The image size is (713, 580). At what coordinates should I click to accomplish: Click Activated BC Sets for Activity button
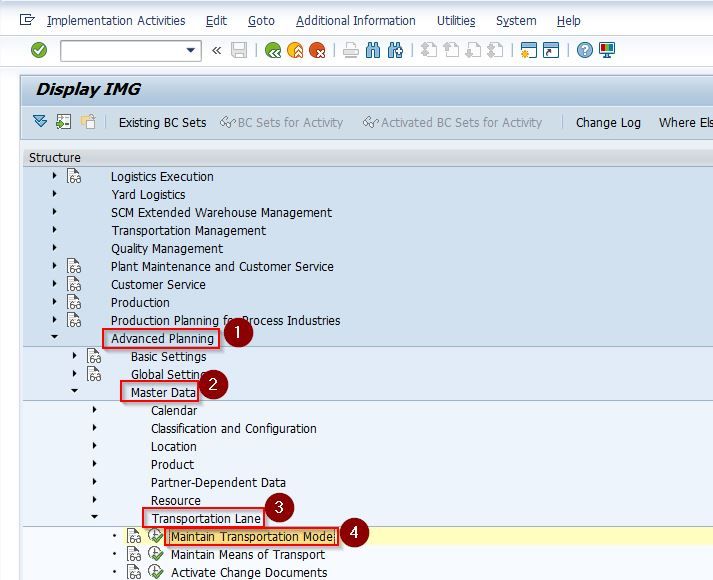(452, 123)
